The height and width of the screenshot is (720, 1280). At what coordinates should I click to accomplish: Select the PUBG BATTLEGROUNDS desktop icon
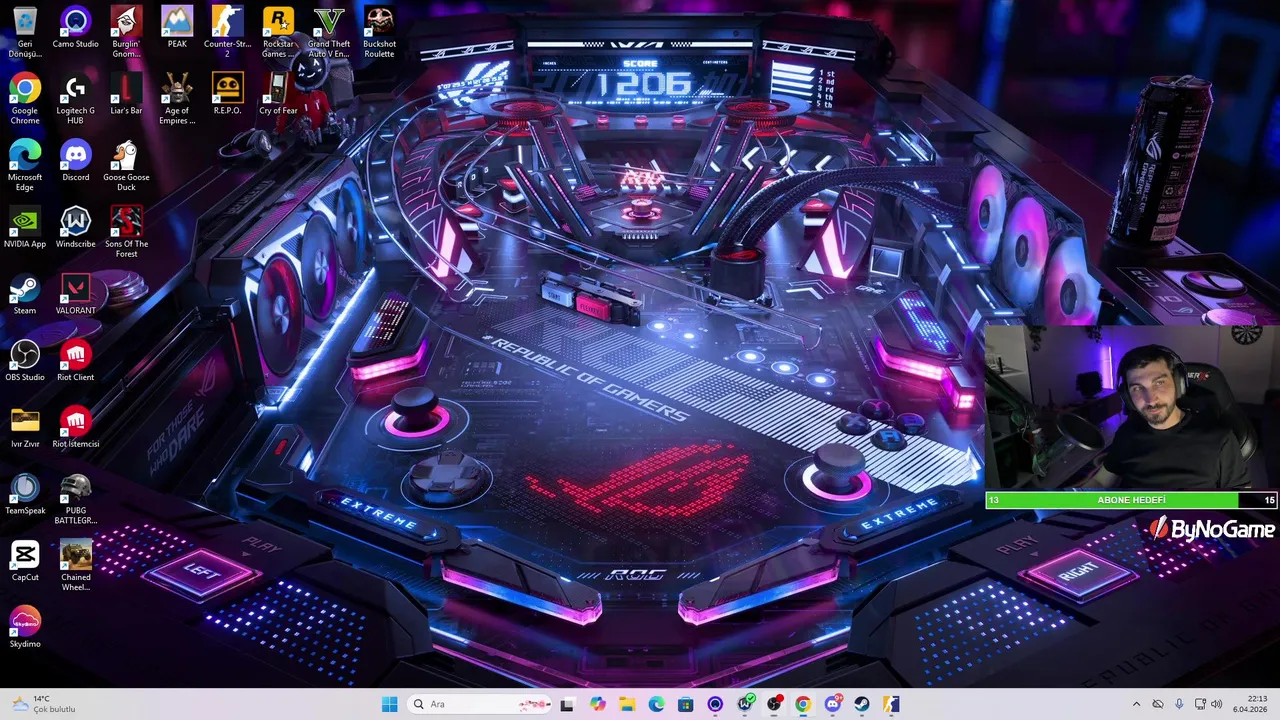[75, 499]
